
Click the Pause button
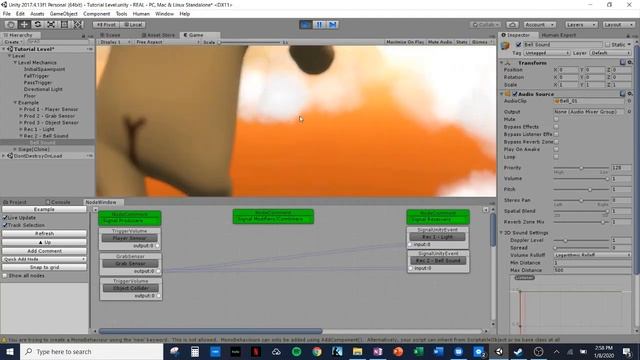(319, 25)
